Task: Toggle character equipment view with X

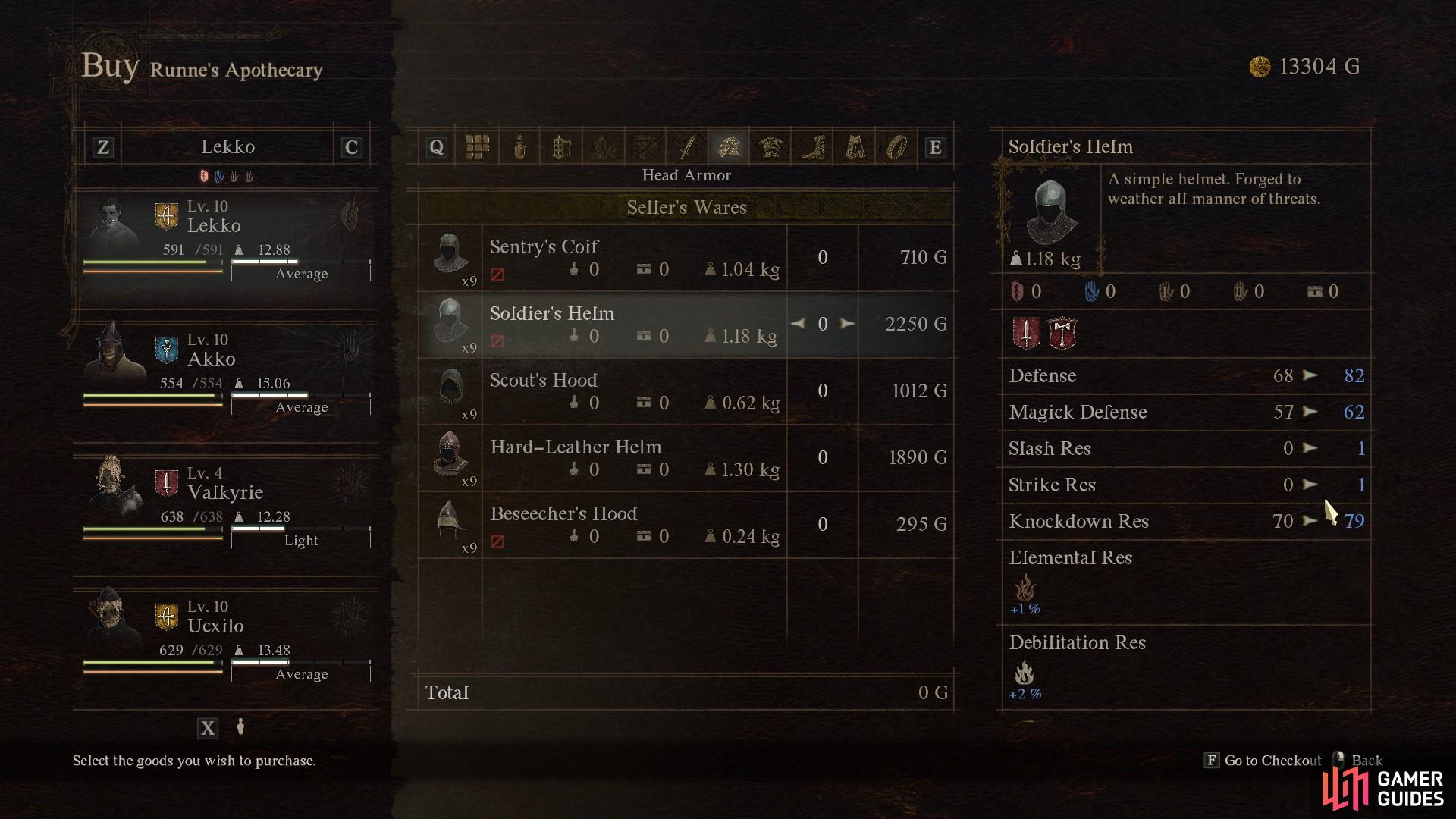Action: (x=208, y=729)
